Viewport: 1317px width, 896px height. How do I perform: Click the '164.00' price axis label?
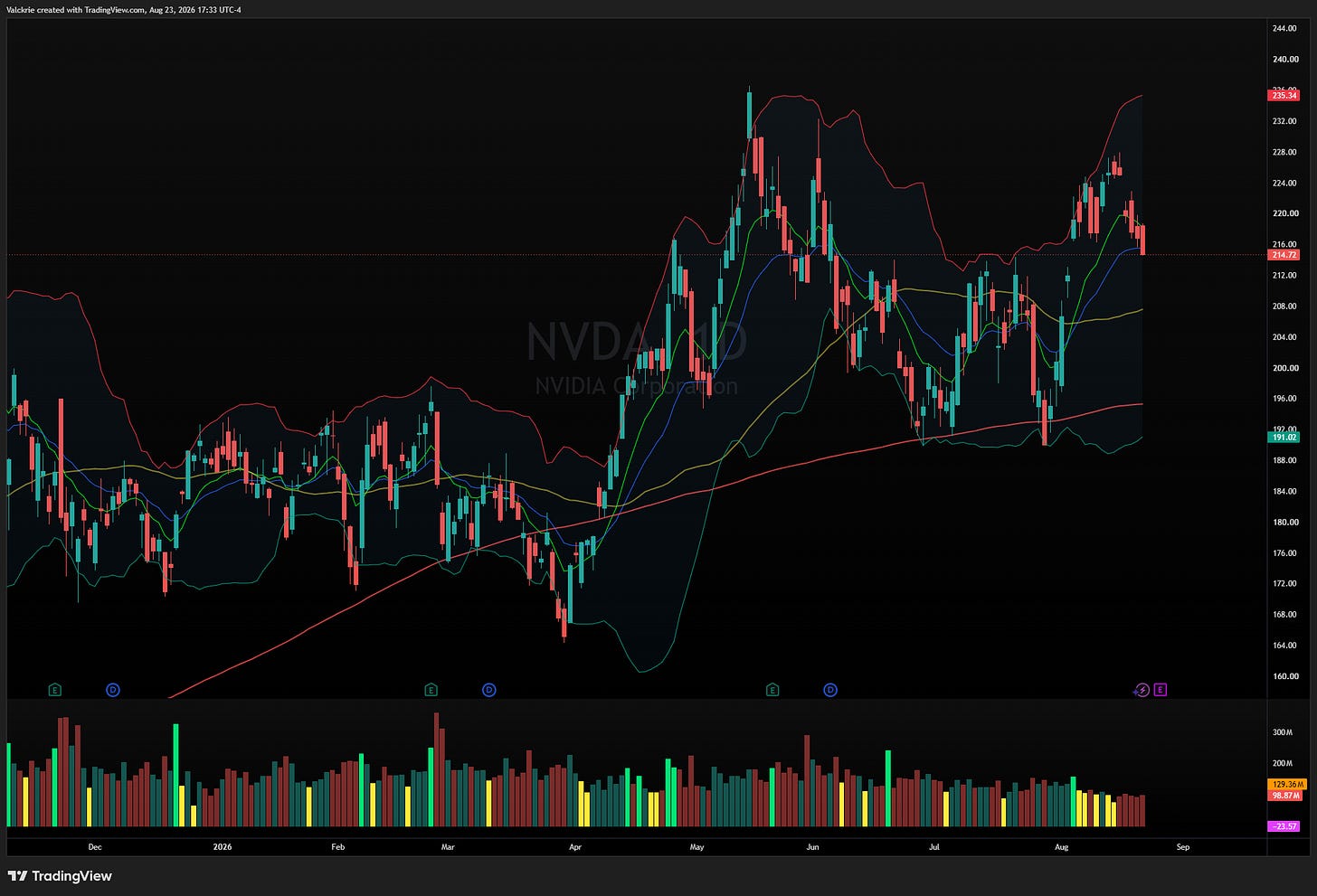pyautogui.click(x=1285, y=645)
